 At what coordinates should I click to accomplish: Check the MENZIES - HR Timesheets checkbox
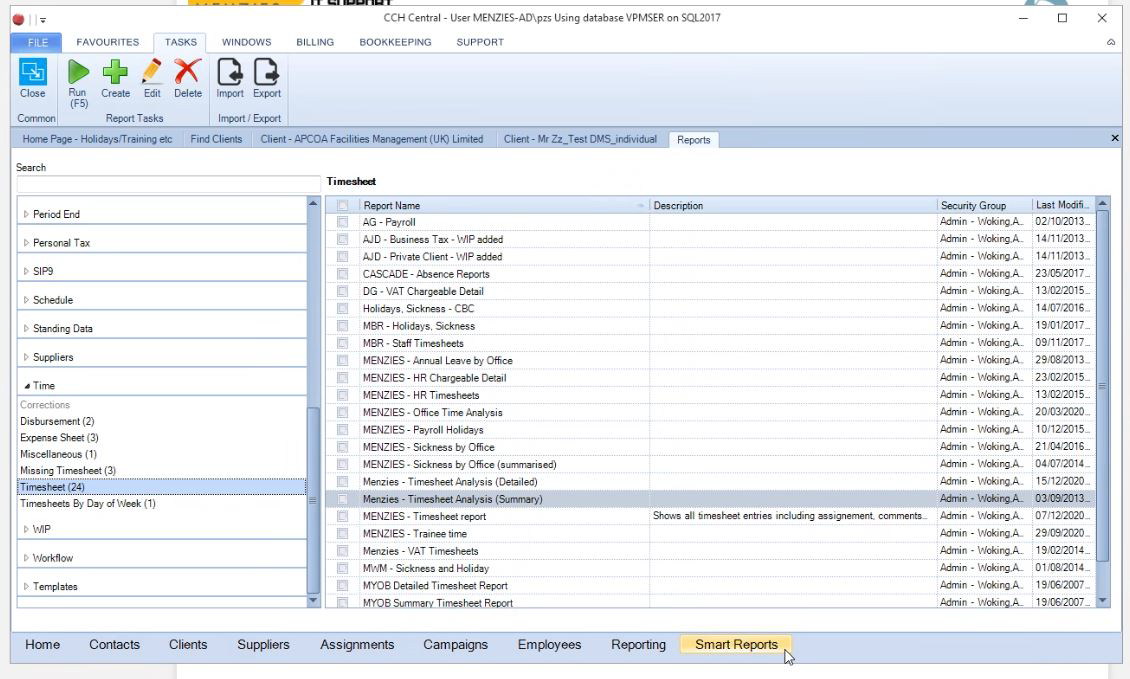tap(343, 395)
